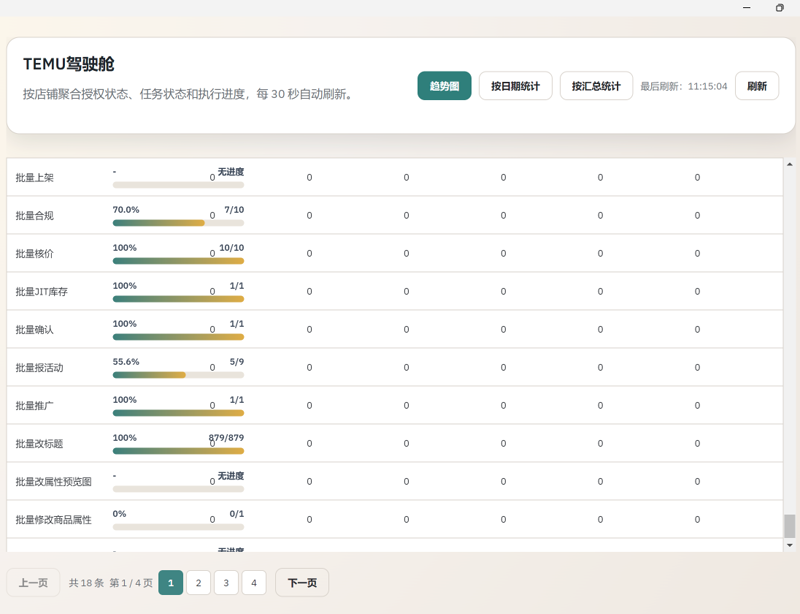This screenshot has width=800, height=614.
Task: Go to the next page 下一页
Action: tap(302, 582)
